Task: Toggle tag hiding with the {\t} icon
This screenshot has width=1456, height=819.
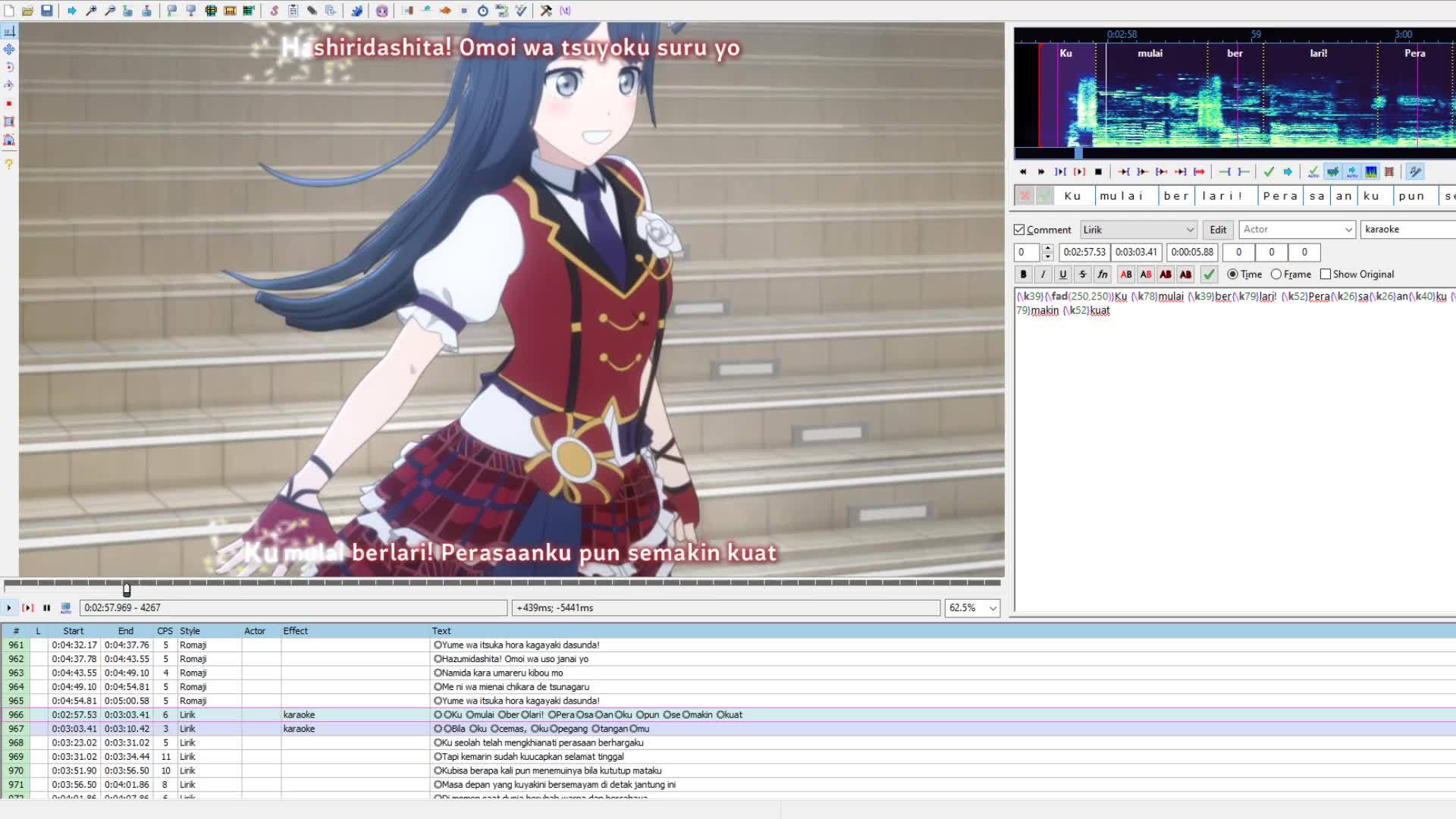Action: [565, 11]
